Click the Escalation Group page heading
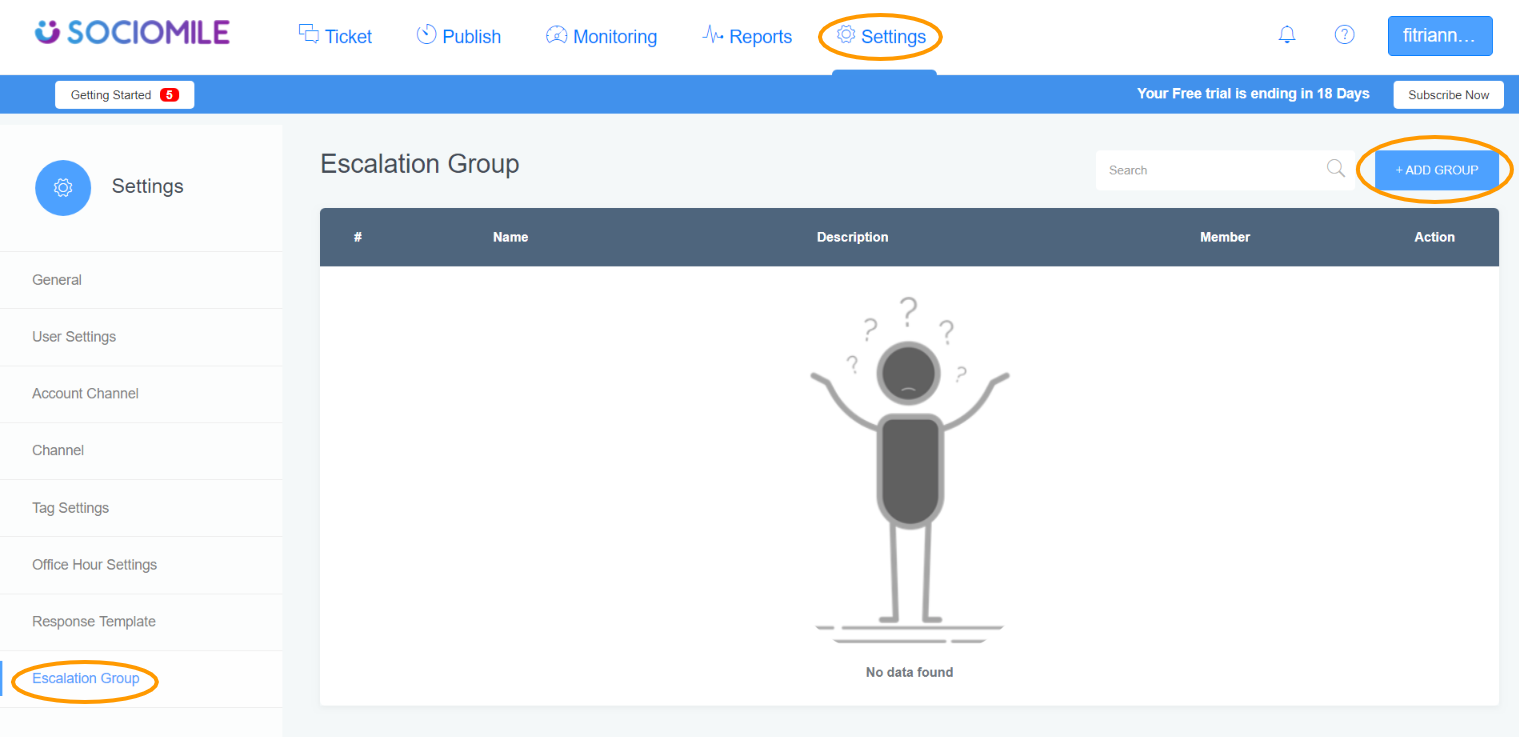Image resolution: width=1519 pixels, height=737 pixels. click(x=420, y=164)
